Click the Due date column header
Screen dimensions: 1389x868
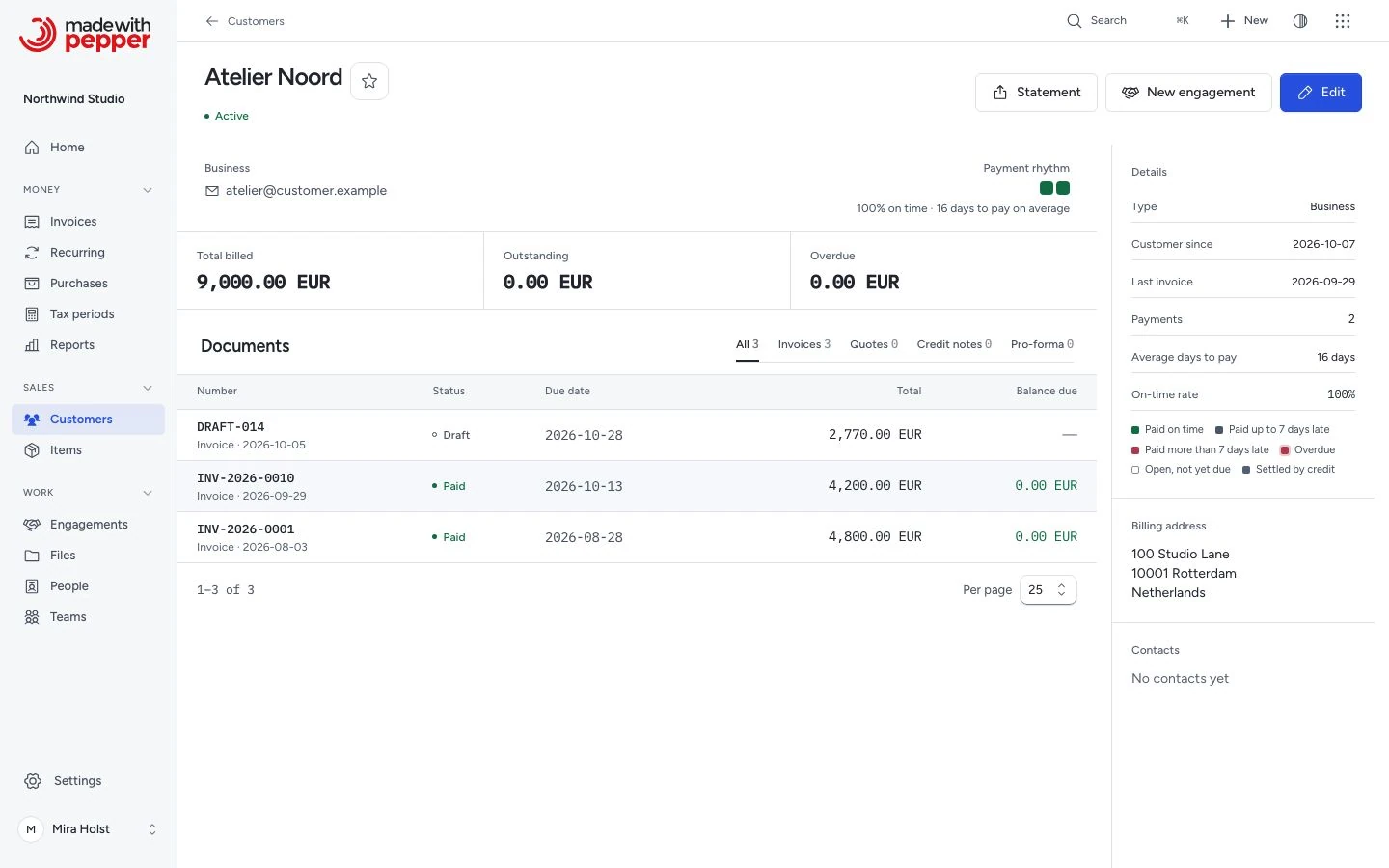tap(567, 392)
